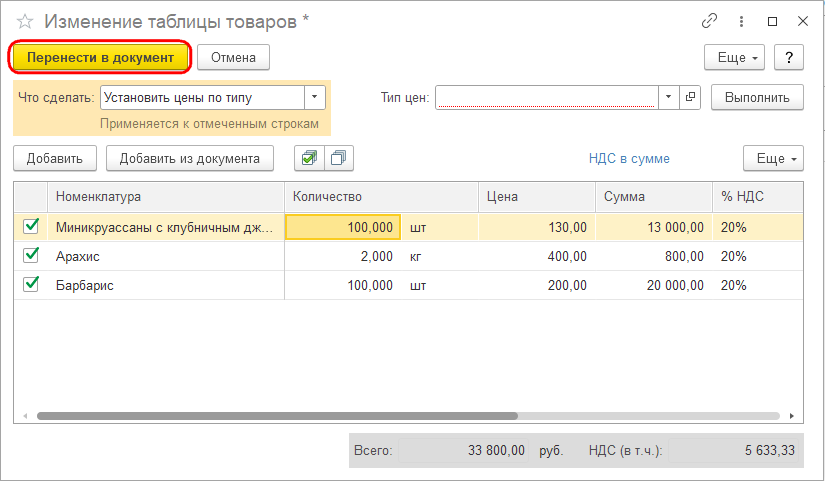Open the table Еще menu
This screenshot has height=481, width=825.
tap(773, 158)
